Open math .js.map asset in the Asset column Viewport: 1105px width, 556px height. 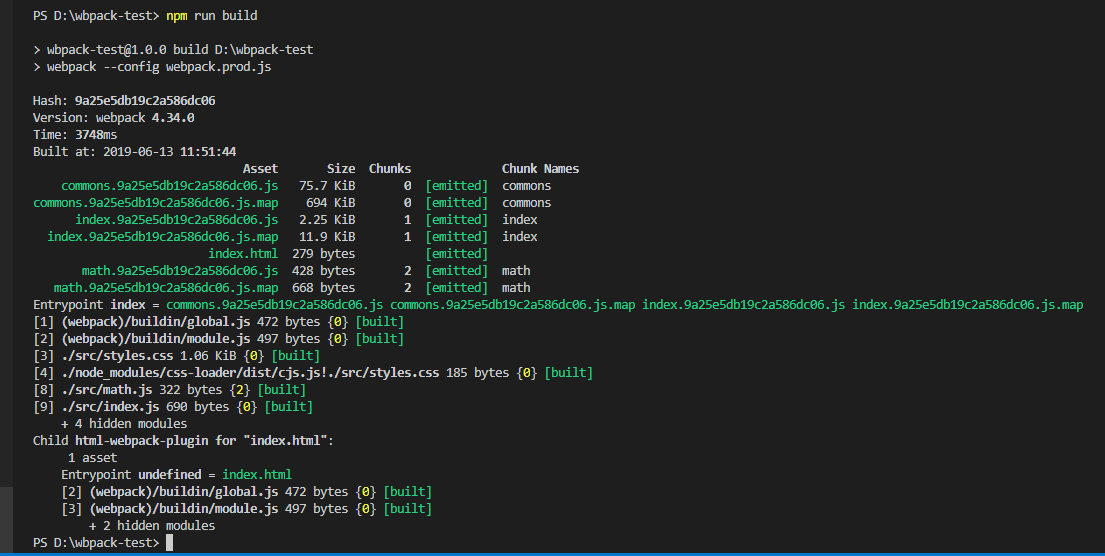pos(166,288)
